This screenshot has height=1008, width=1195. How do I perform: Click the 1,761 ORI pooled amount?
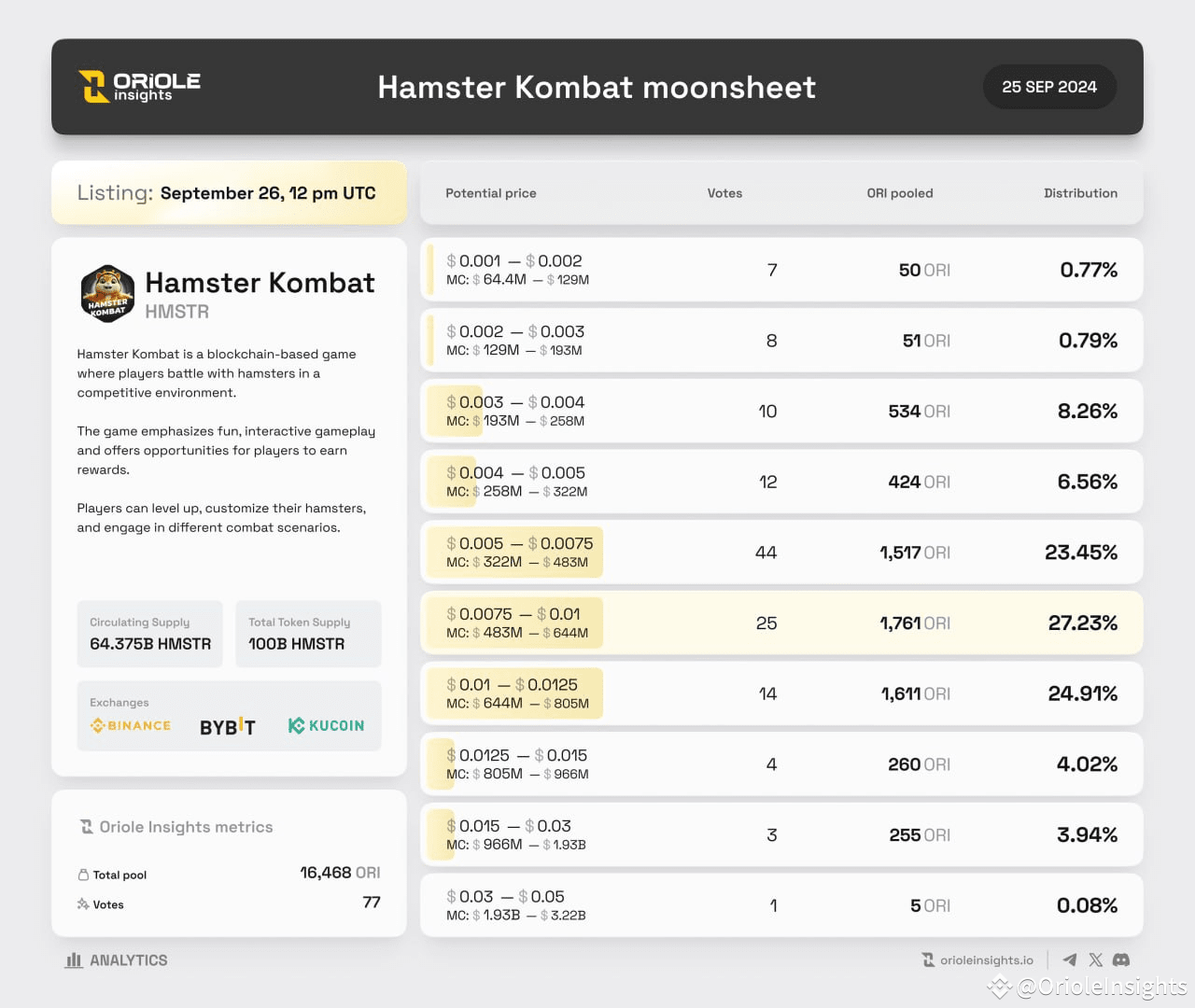(x=915, y=623)
